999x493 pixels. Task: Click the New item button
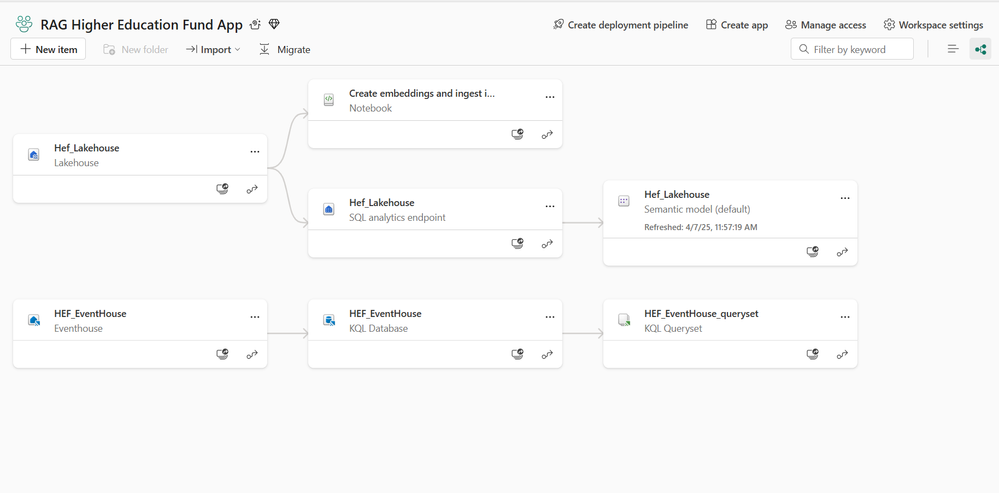[48, 49]
